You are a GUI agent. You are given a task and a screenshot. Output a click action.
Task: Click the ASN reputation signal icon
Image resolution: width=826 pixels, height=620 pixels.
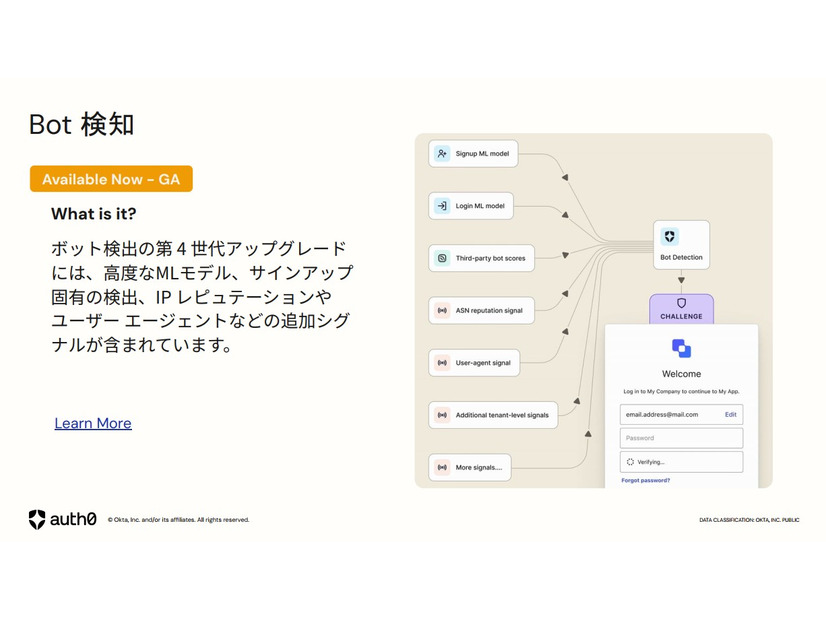point(443,310)
